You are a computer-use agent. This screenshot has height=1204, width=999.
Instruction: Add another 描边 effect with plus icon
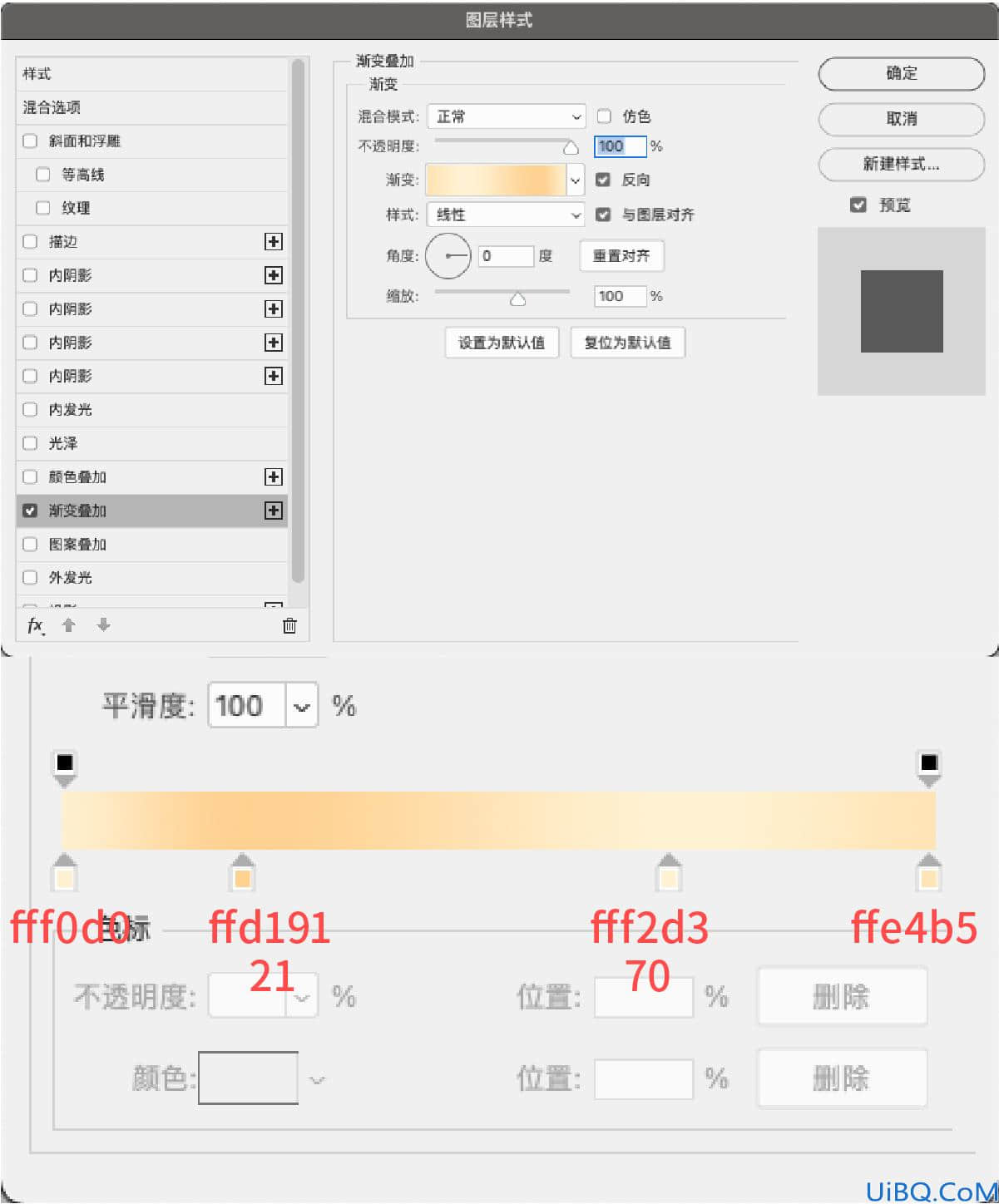click(x=273, y=242)
